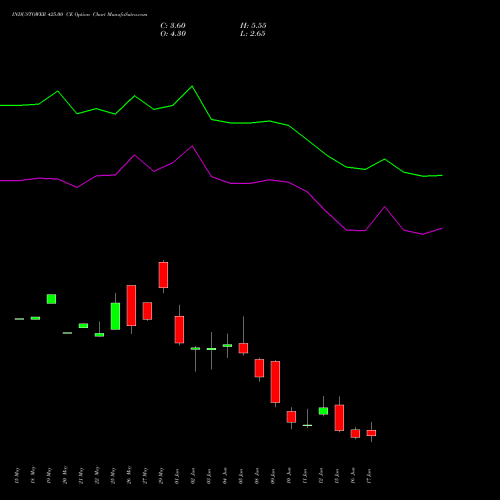Screen dimensions: 500x500
Task: Select the high value H: 5.55
Action: [x=253, y=26]
